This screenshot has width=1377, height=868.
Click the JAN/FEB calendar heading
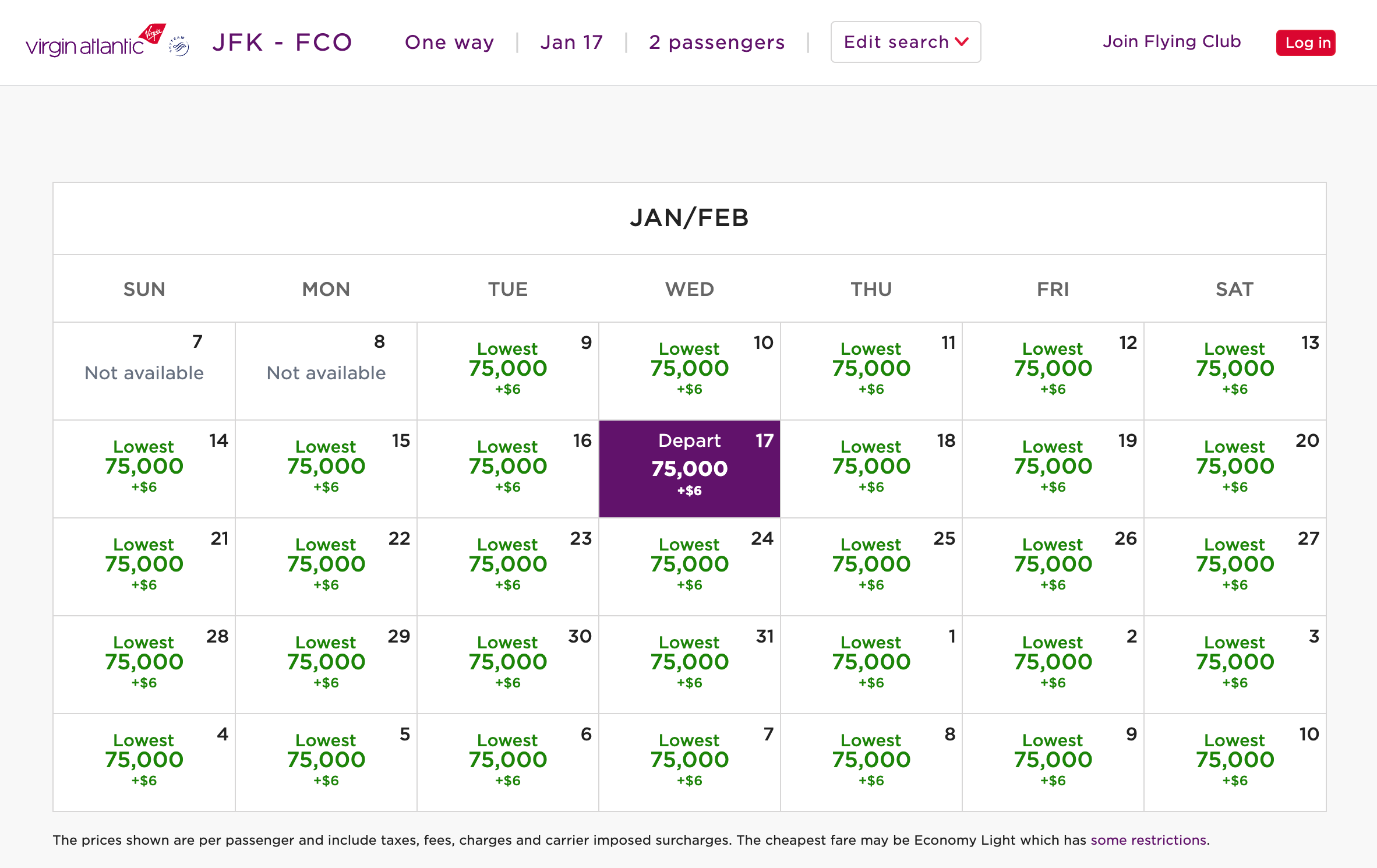point(689,218)
